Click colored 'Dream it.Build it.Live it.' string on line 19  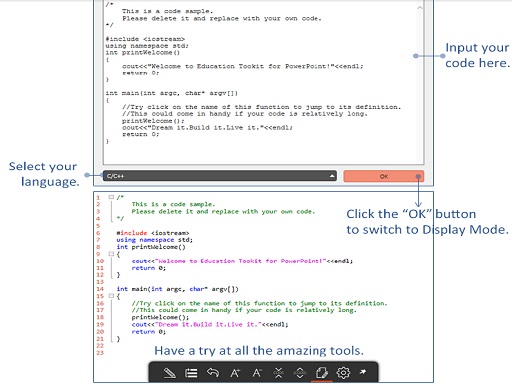[208, 324]
